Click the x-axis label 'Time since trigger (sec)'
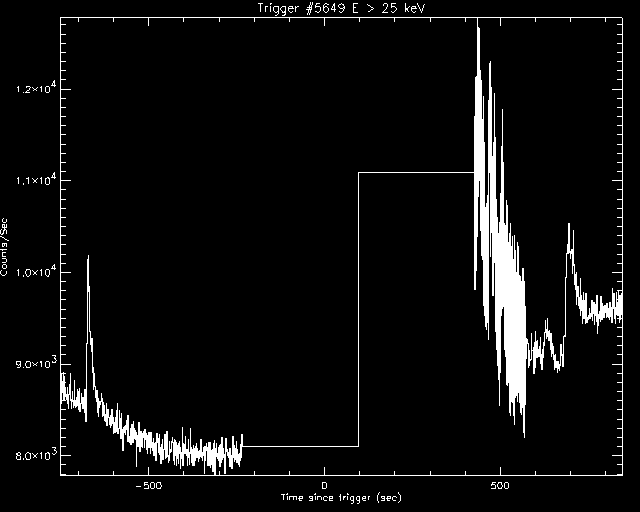The image size is (640, 512). point(341,498)
